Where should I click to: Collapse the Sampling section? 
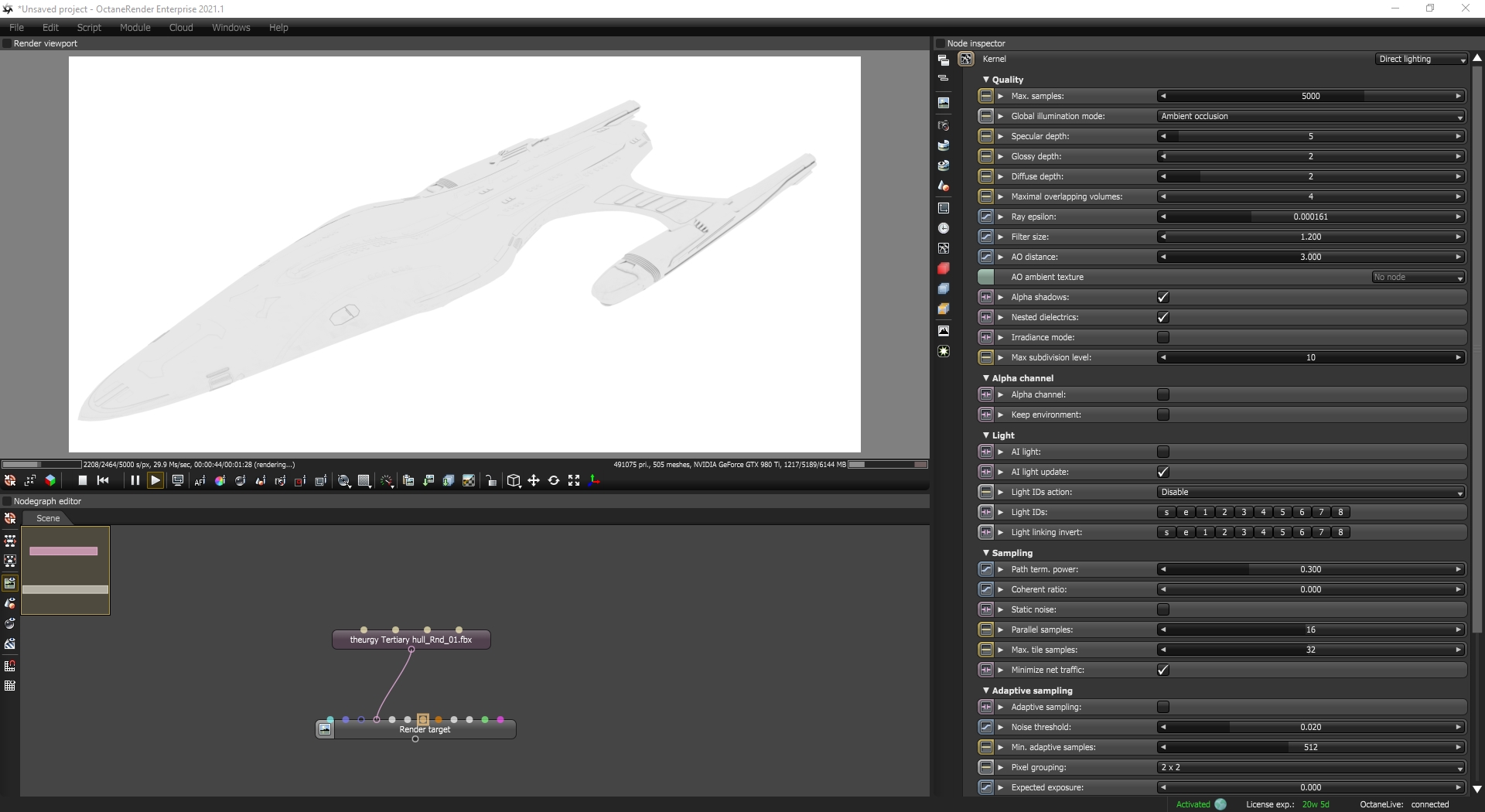(986, 553)
